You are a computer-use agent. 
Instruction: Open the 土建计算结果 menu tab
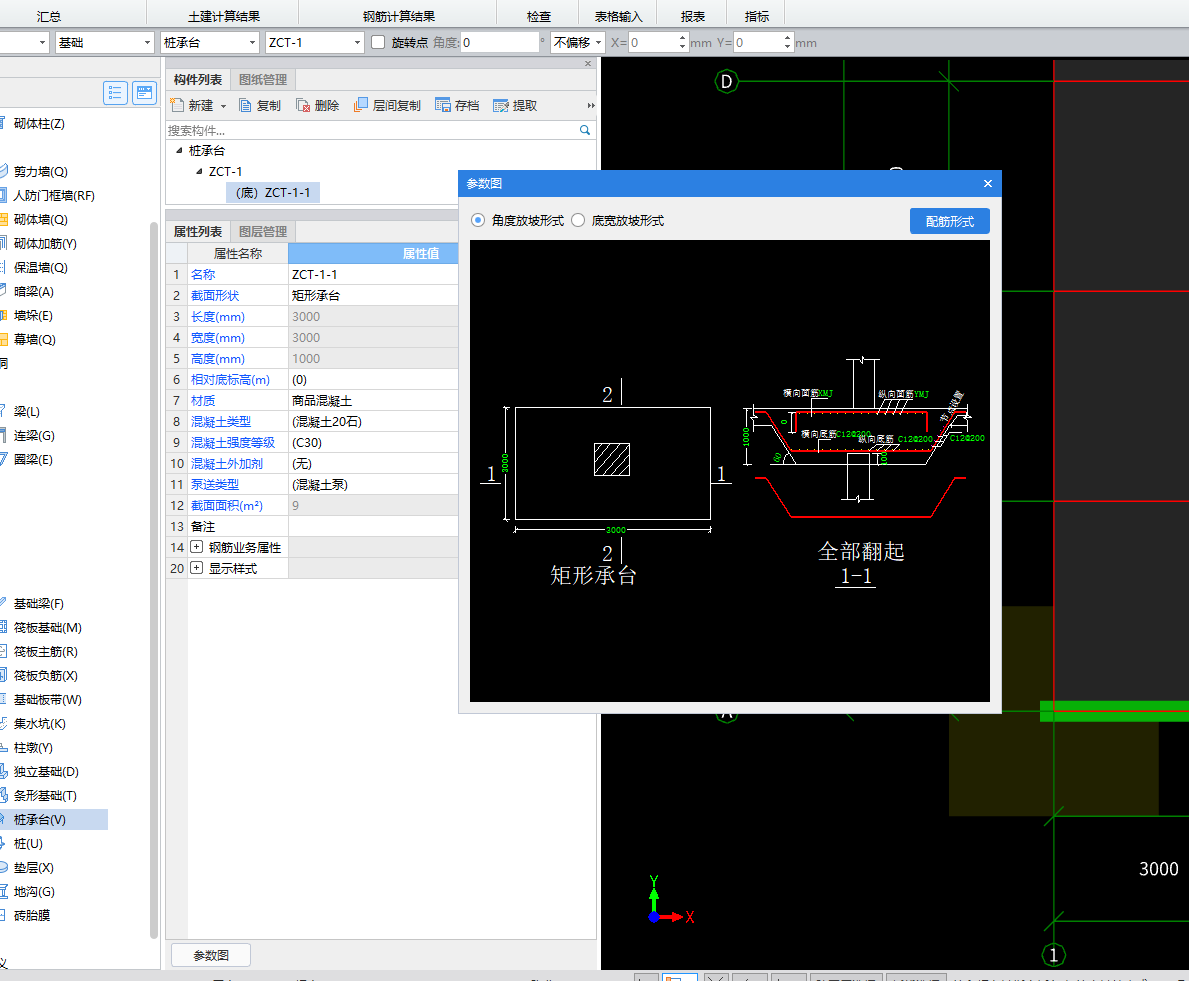pyautogui.click(x=224, y=16)
